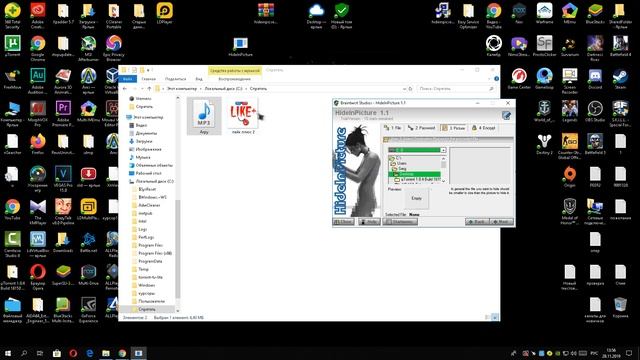Image resolution: width=640 pixels, height=360 pixels.
Task: Open the Adobe Premiere Pro desktop icon
Action: 63,113
